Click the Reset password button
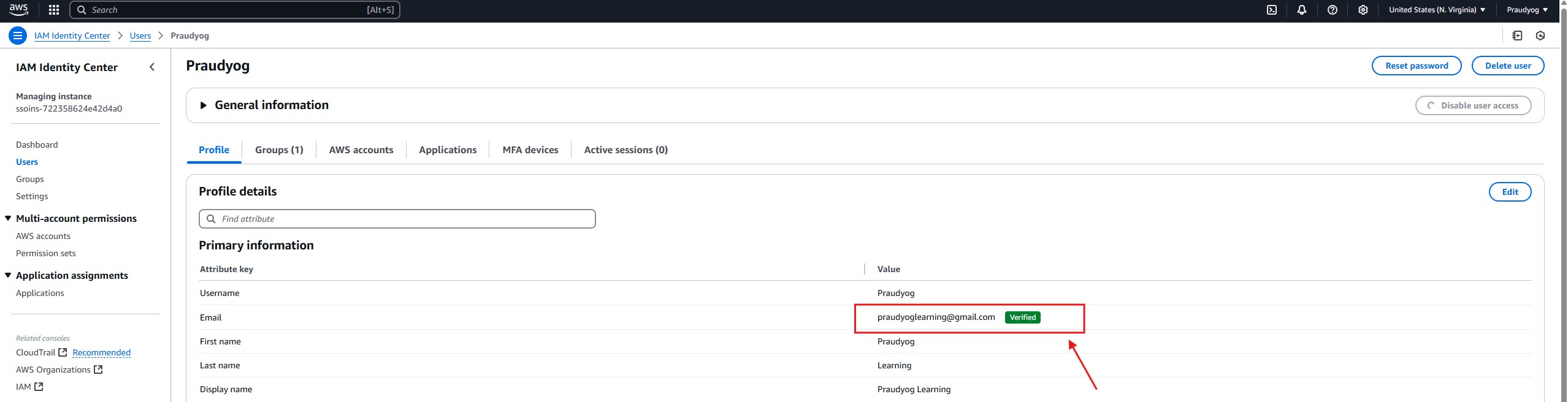Screen dimensions: 1568x402 point(1416,66)
